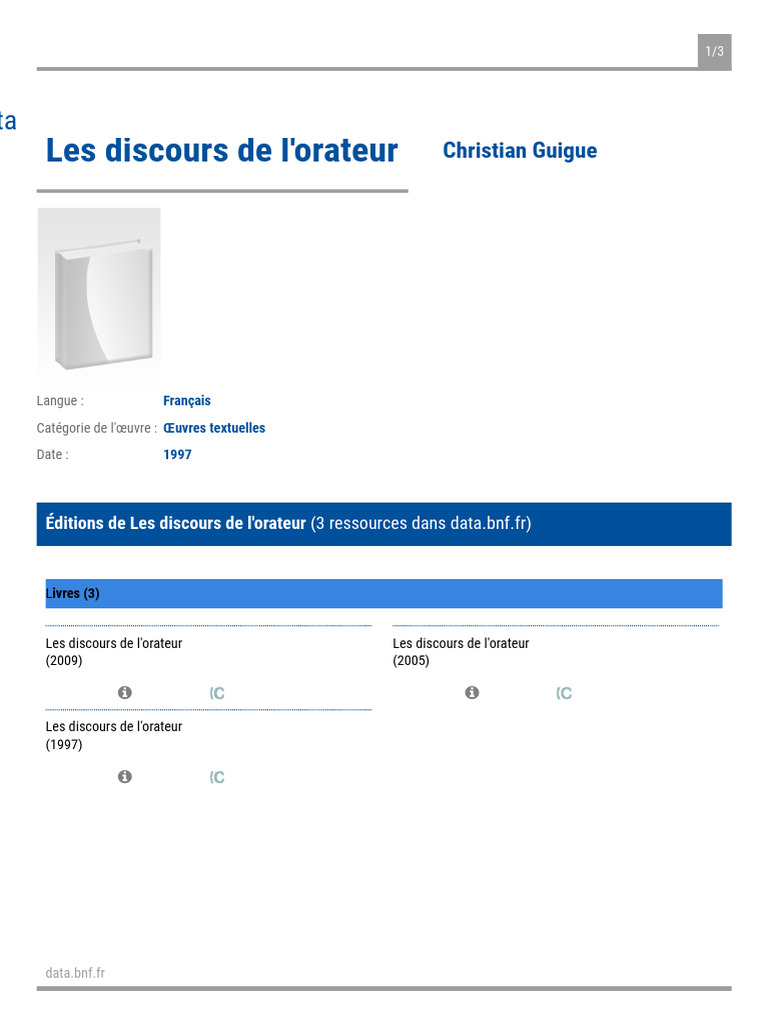Click the page title Les discours de l'orateur
The height and width of the screenshot is (1024, 768).
(x=222, y=151)
